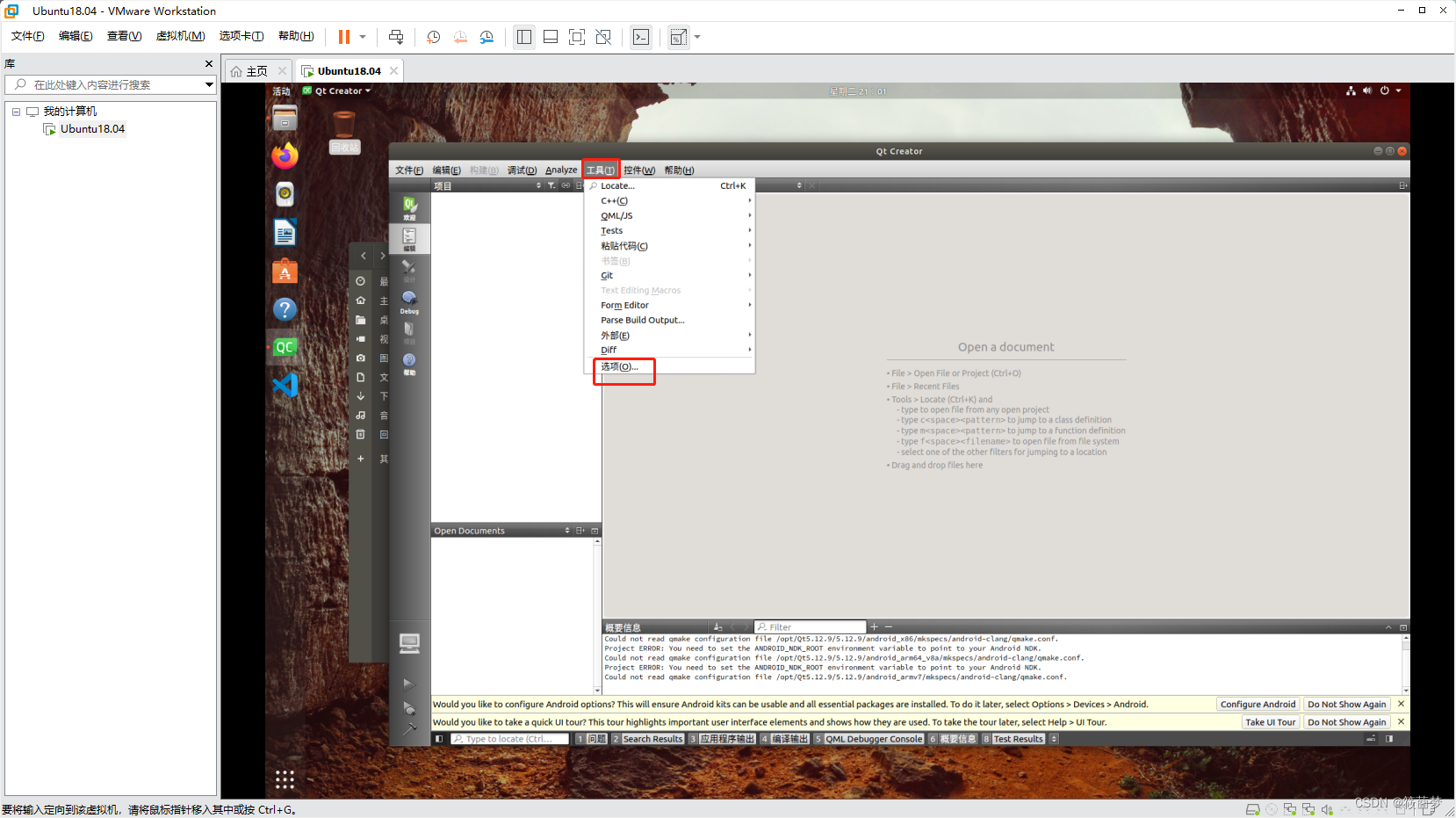Screen dimensions: 1456x818
Task: Collapse the 我的计算机 tree node
Action: coord(15,111)
